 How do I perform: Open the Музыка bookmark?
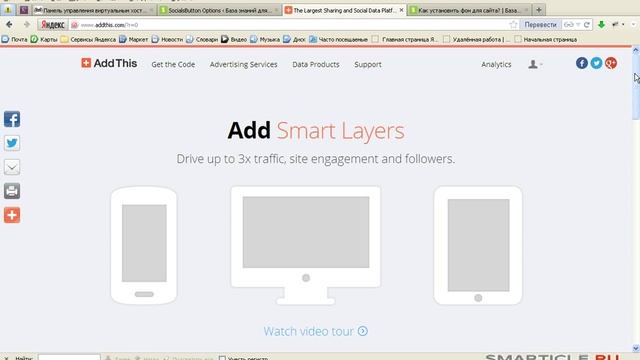[265, 40]
